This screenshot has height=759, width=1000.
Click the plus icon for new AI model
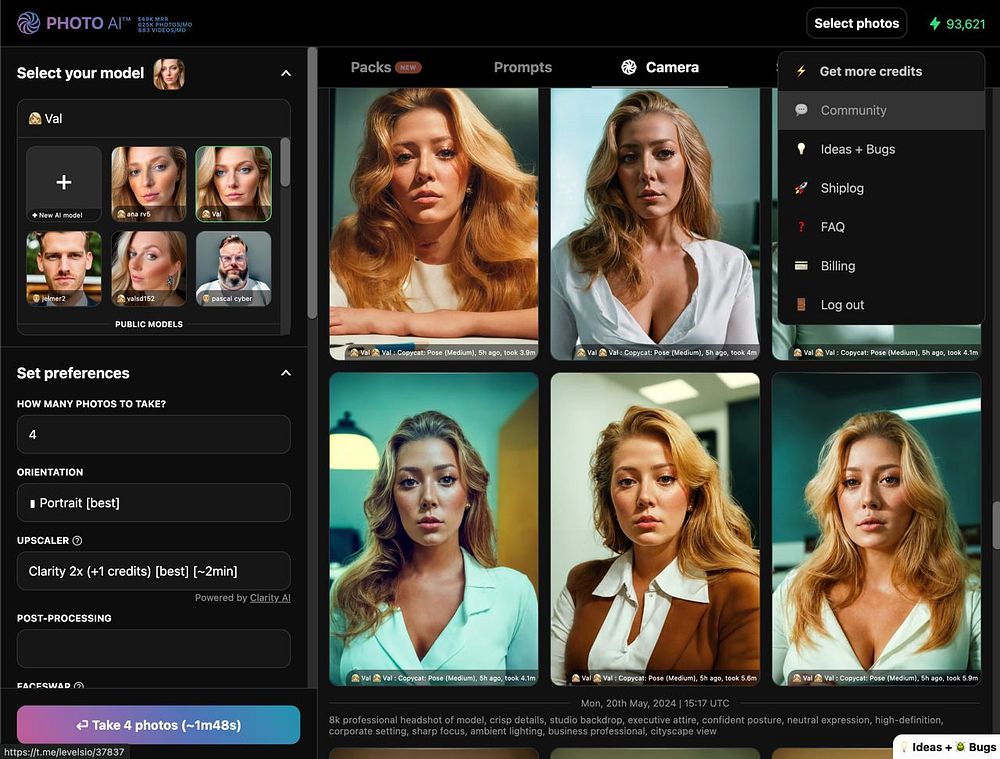(x=64, y=182)
